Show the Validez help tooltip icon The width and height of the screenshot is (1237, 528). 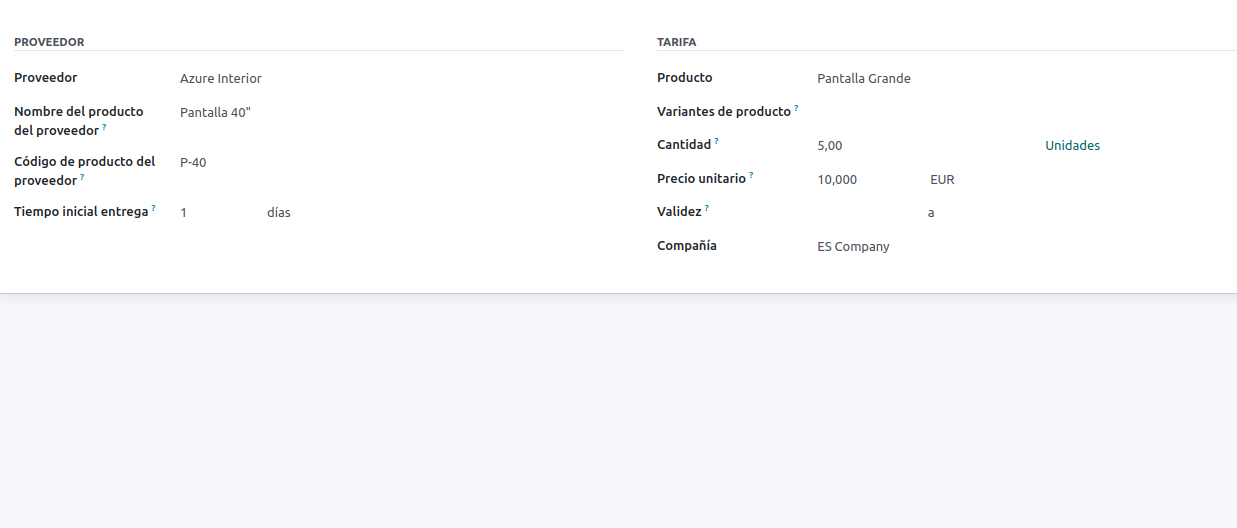[706, 208]
